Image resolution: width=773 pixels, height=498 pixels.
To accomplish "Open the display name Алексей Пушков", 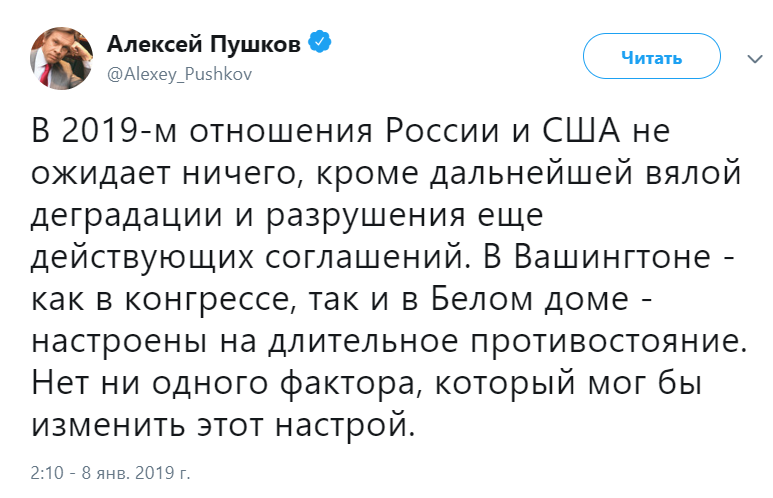I will tap(204, 44).
